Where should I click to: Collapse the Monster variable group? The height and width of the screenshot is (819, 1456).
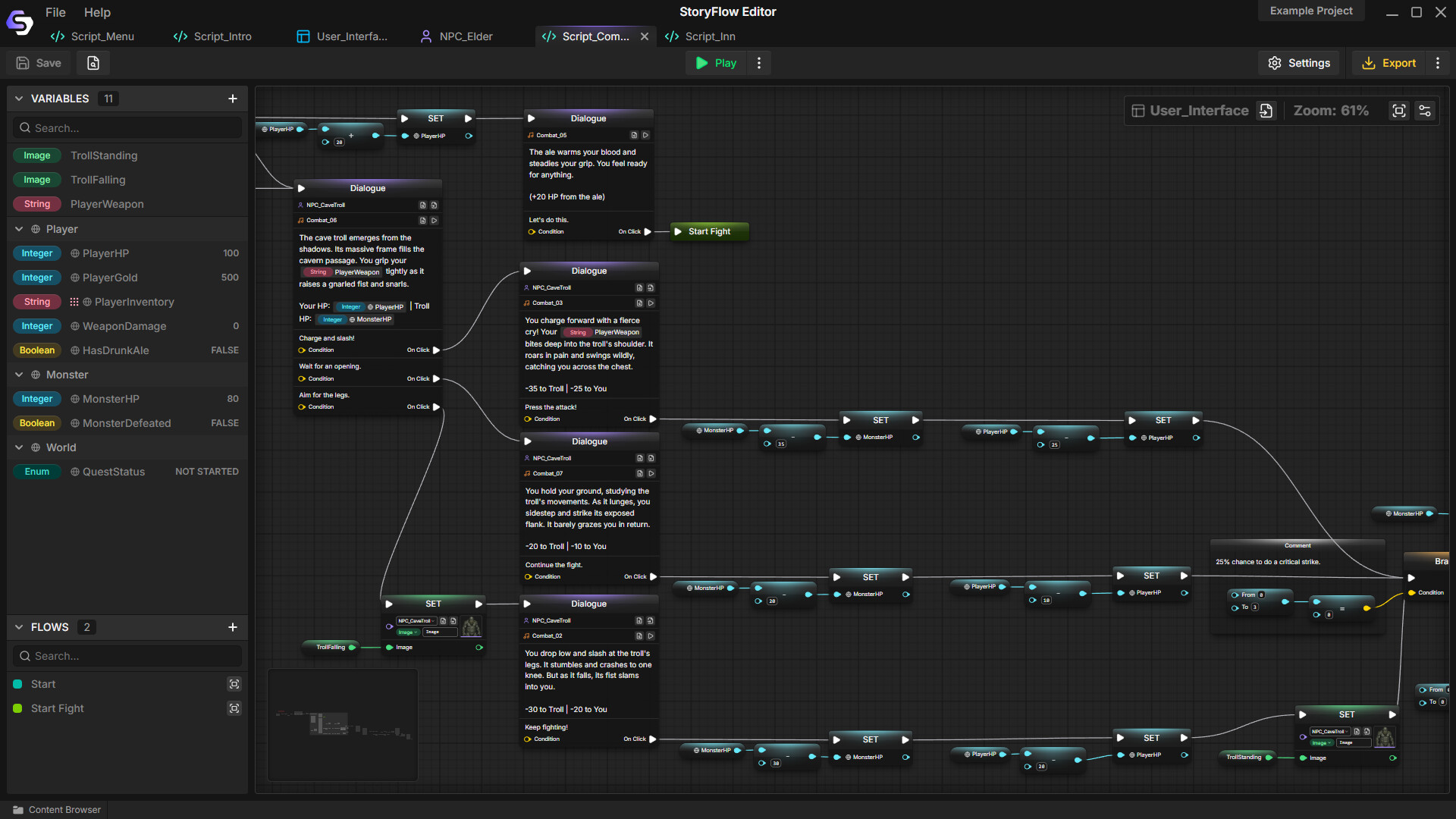coord(19,375)
